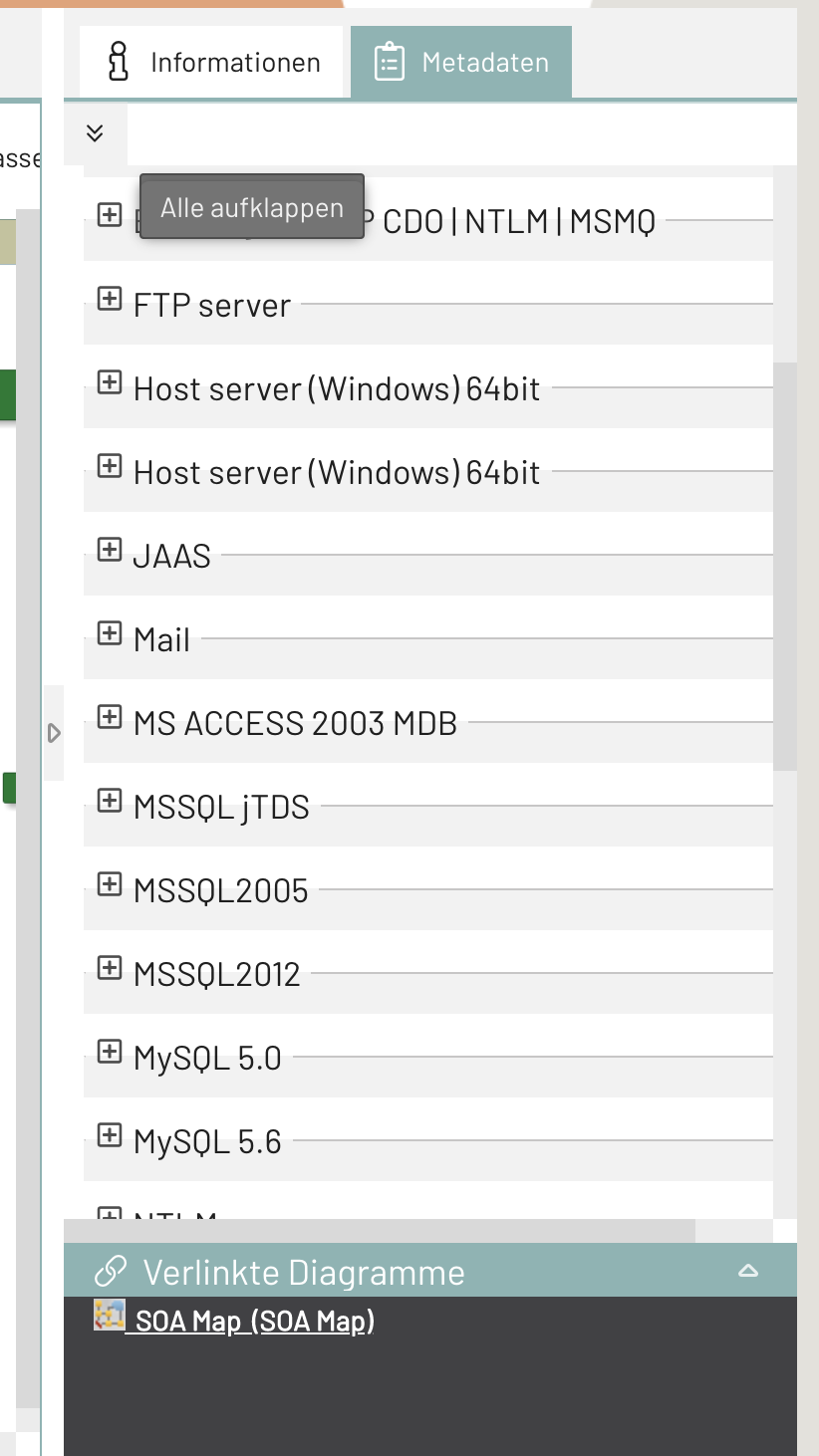Expand the JAAS entry

pyautogui.click(x=110, y=550)
